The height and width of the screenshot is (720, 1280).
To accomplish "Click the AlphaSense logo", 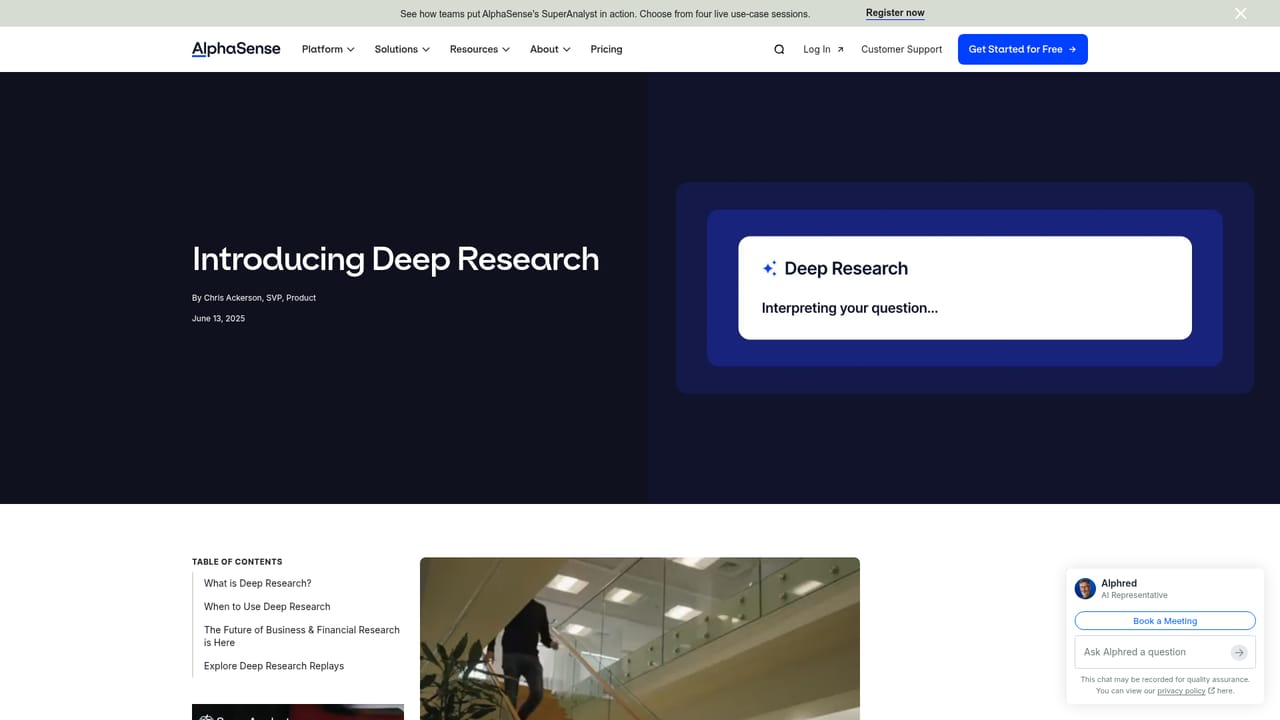I will (236, 49).
